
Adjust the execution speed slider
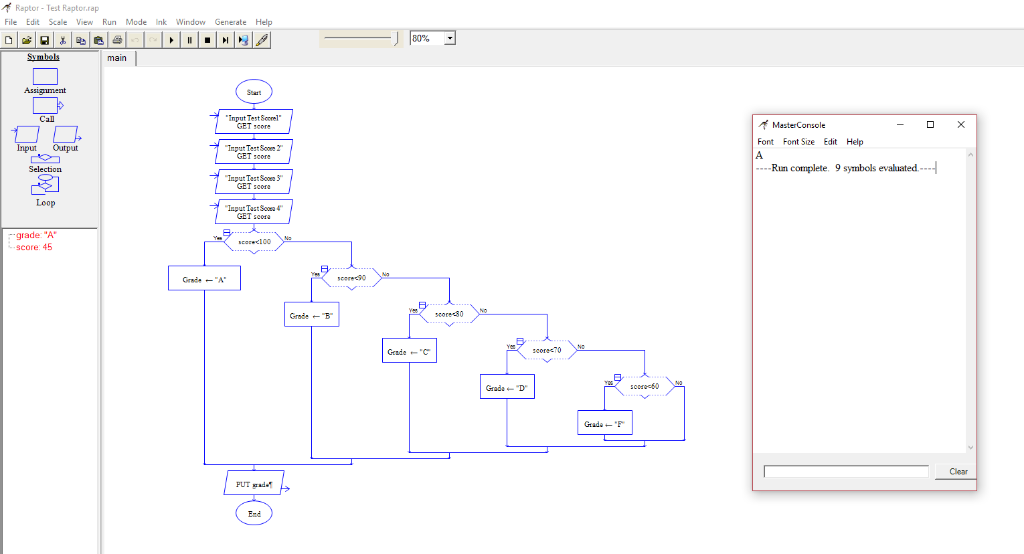pyautogui.click(x=396, y=39)
